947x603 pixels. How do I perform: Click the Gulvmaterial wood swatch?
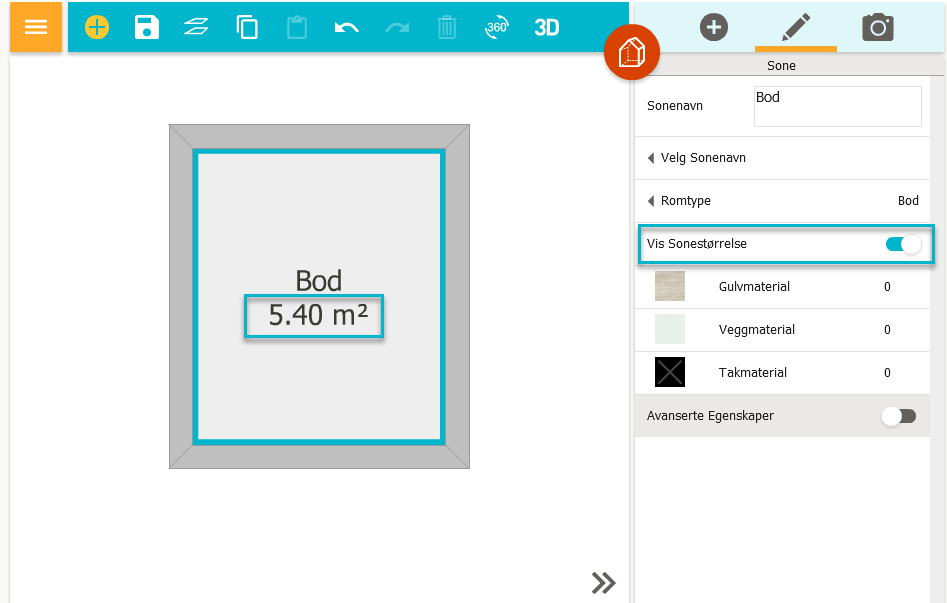point(670,286)
